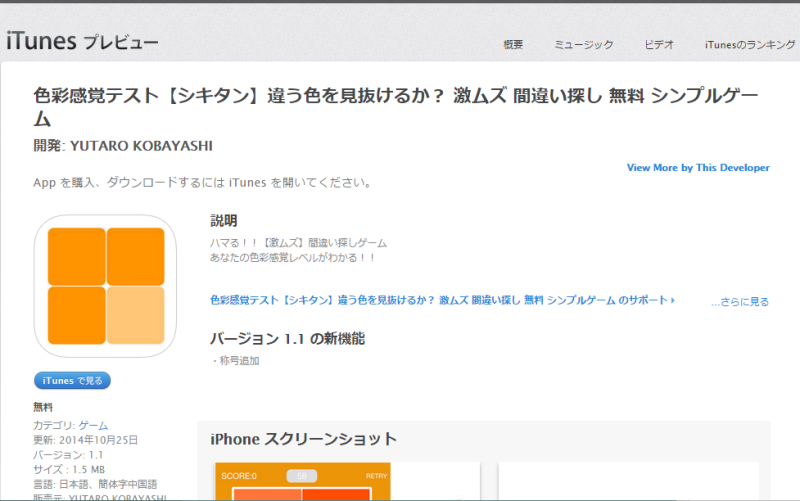The height and width of the screenshot is (501, 800).
Task: Click View More by This Developer link
Action: [698, 168]
